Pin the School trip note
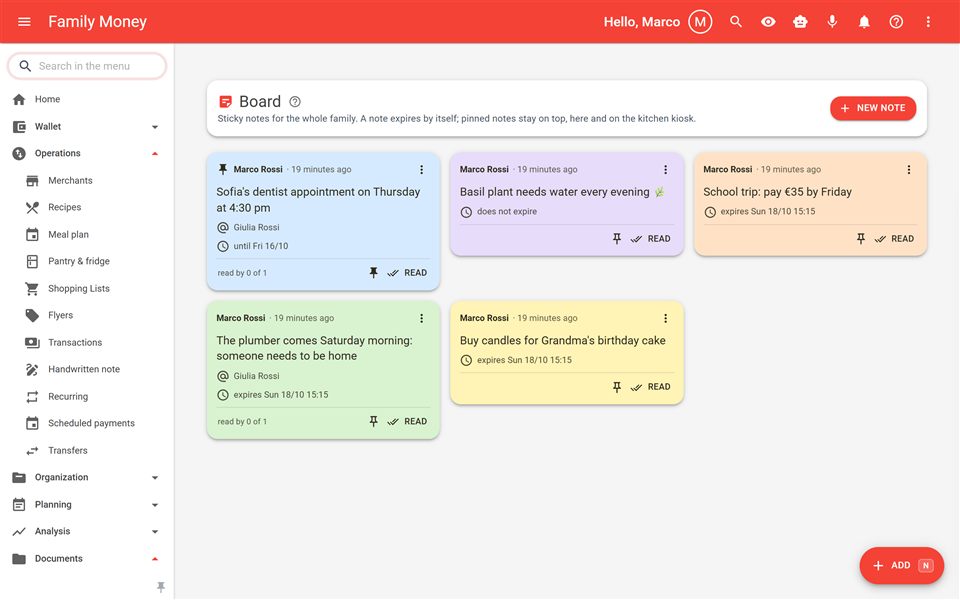Screen dimensions: 960x600 (861, 239)
